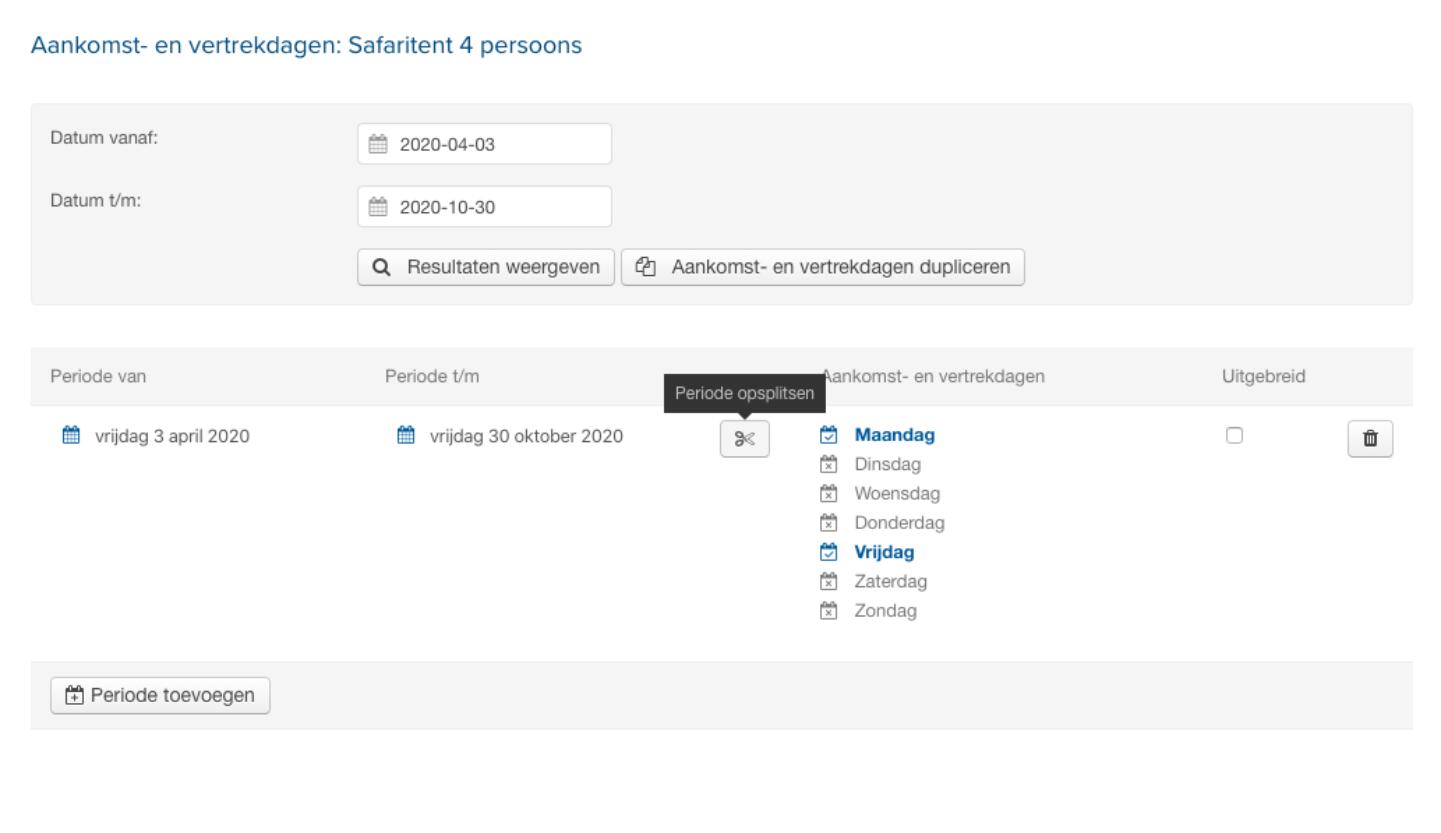Click the scissors split-period icon
The height and width of the screenshot is (833, 1441).
pos(744,439)
